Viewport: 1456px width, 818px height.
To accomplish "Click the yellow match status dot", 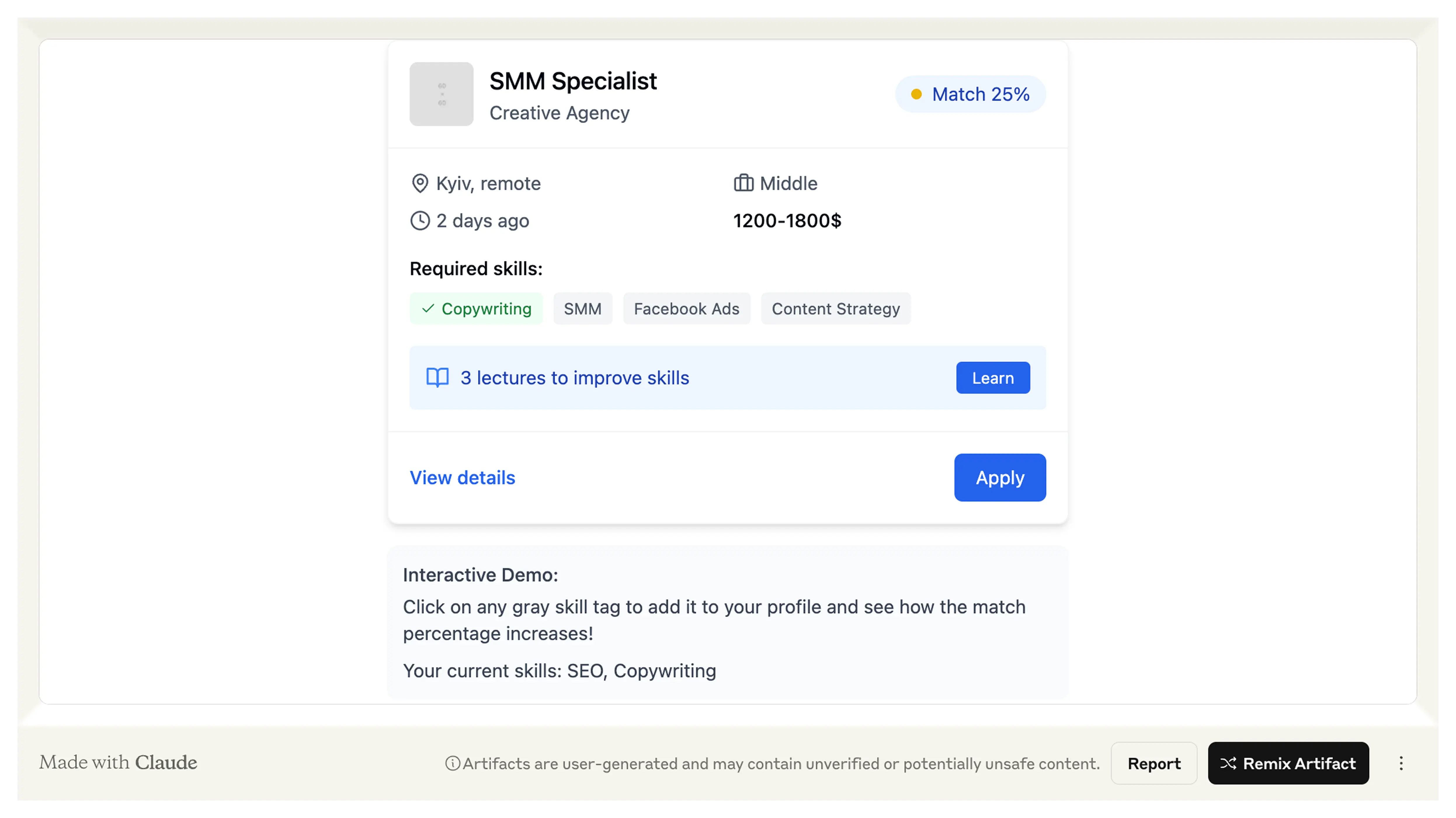I will pos(916,94).
